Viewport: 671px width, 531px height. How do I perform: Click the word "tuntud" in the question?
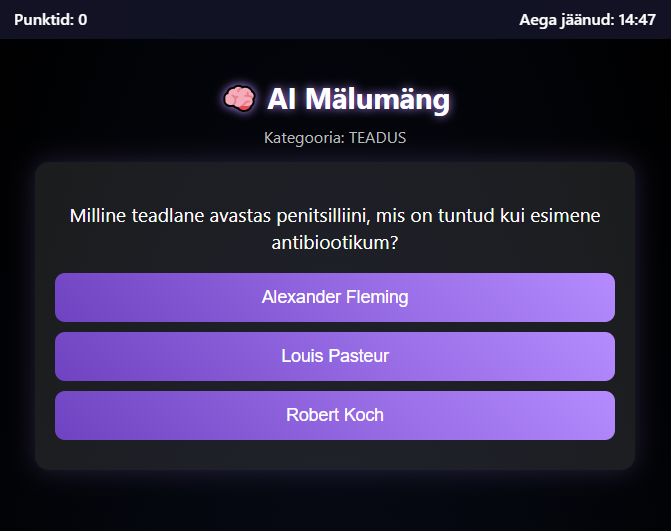pyautogui.click(x=457, y=216)
